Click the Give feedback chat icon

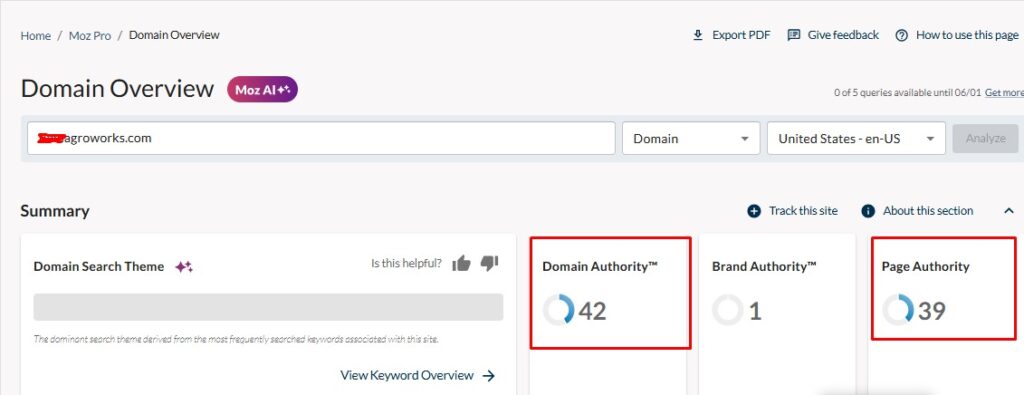794,35
